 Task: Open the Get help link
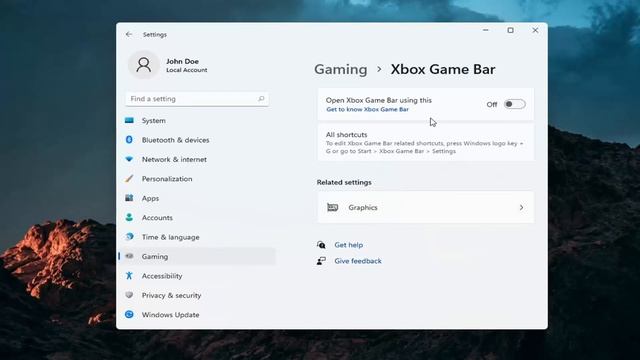pos(349,245)
